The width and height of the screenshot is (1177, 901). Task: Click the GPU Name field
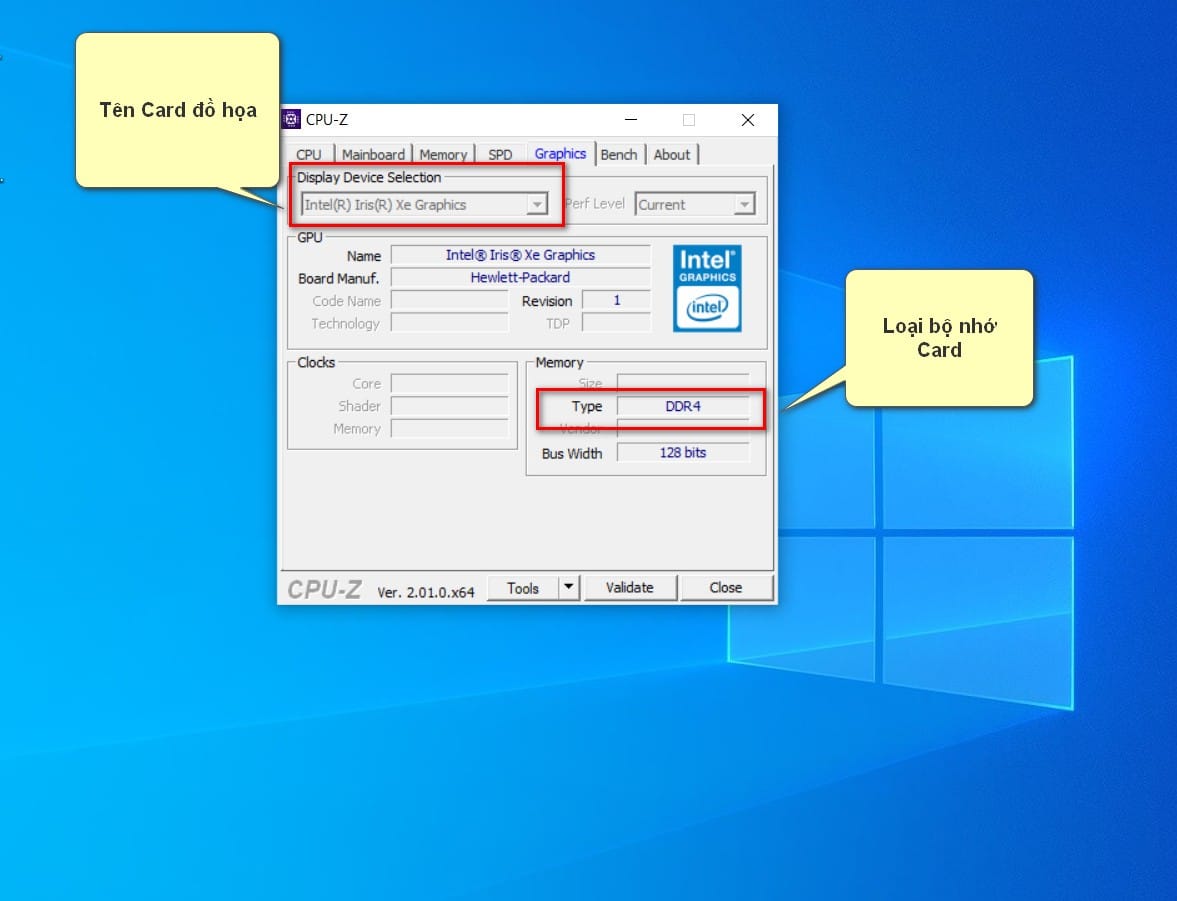pos(520,255)
